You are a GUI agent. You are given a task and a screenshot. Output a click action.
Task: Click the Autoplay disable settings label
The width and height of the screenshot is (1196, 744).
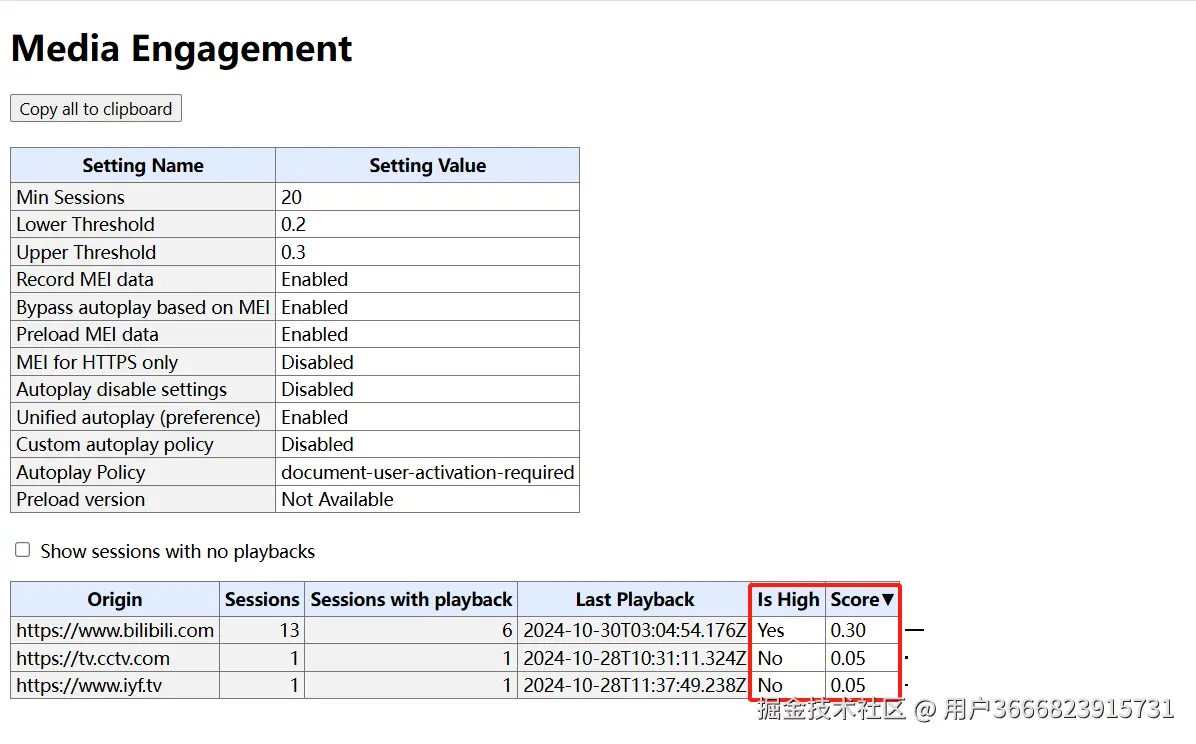(x=143, y=389)
